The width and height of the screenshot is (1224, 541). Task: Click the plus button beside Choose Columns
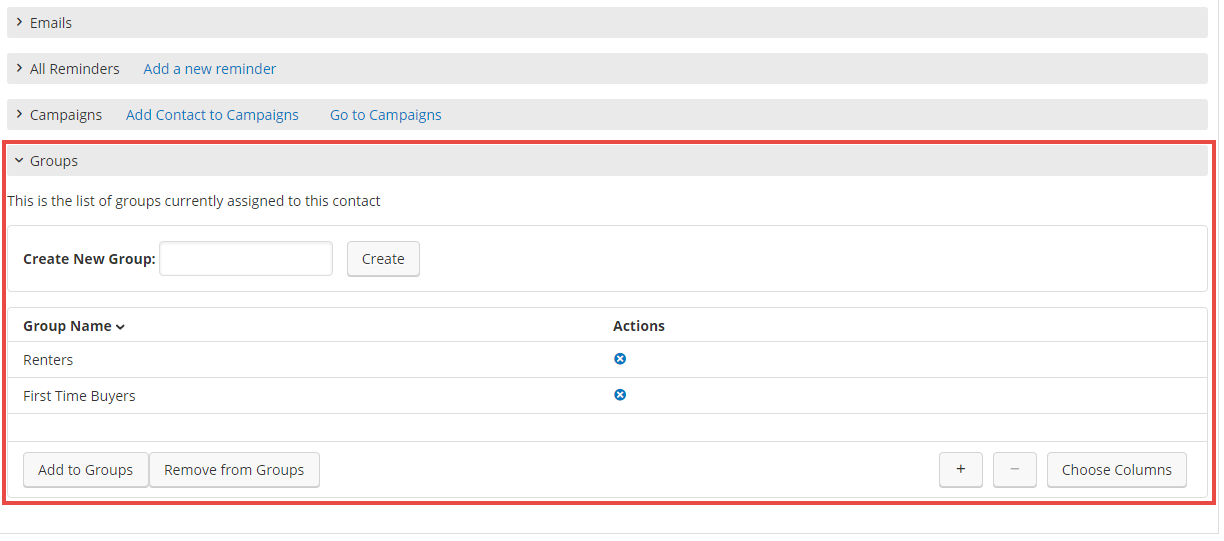tap(961, 470)
